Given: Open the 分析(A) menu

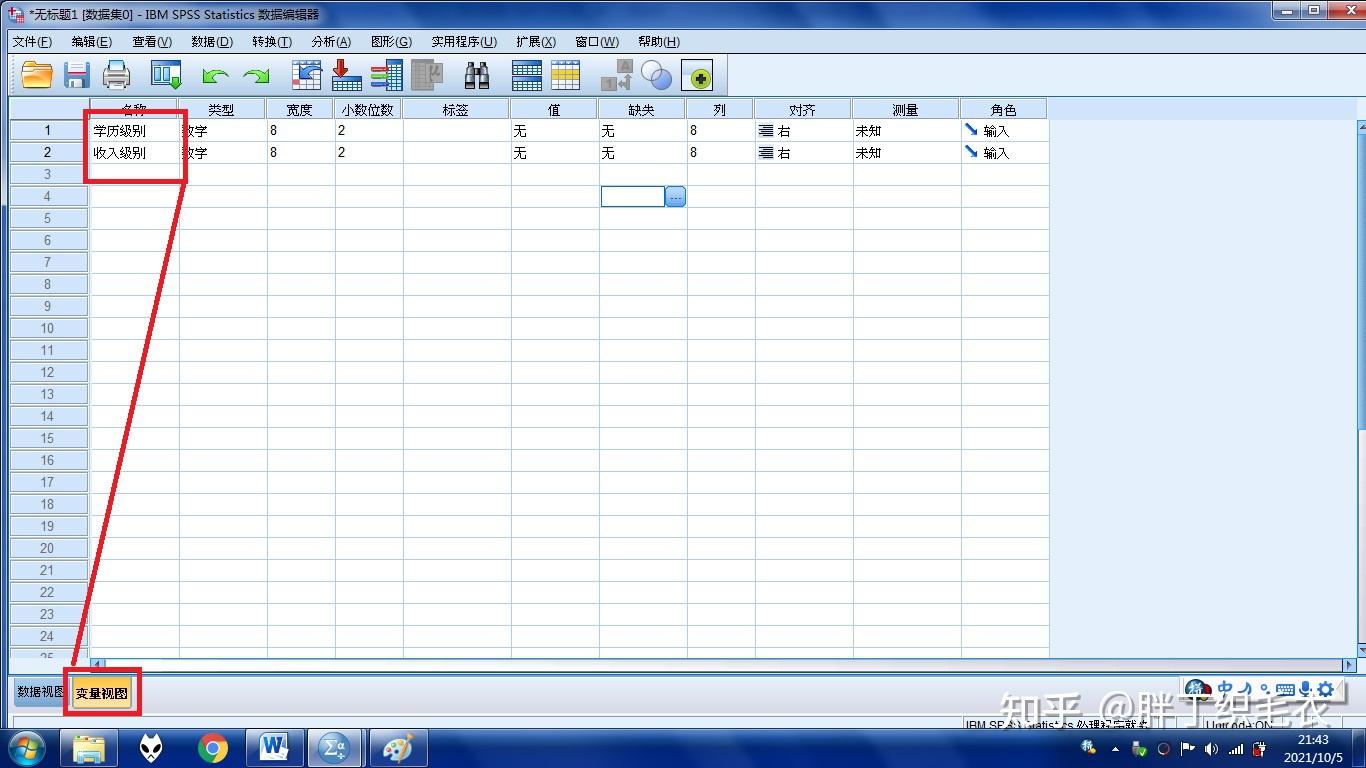Looking at the screenshot, I should point(330,41).
